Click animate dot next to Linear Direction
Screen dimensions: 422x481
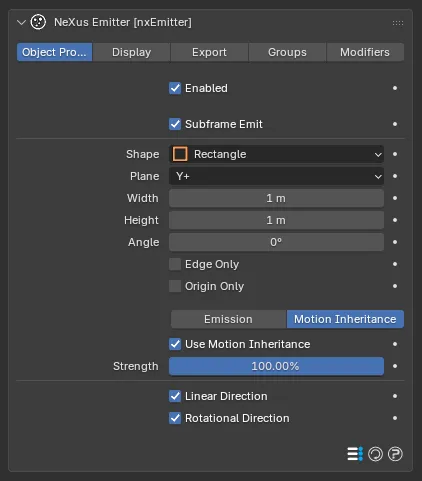pyautogui.click(x=395, y=396)
